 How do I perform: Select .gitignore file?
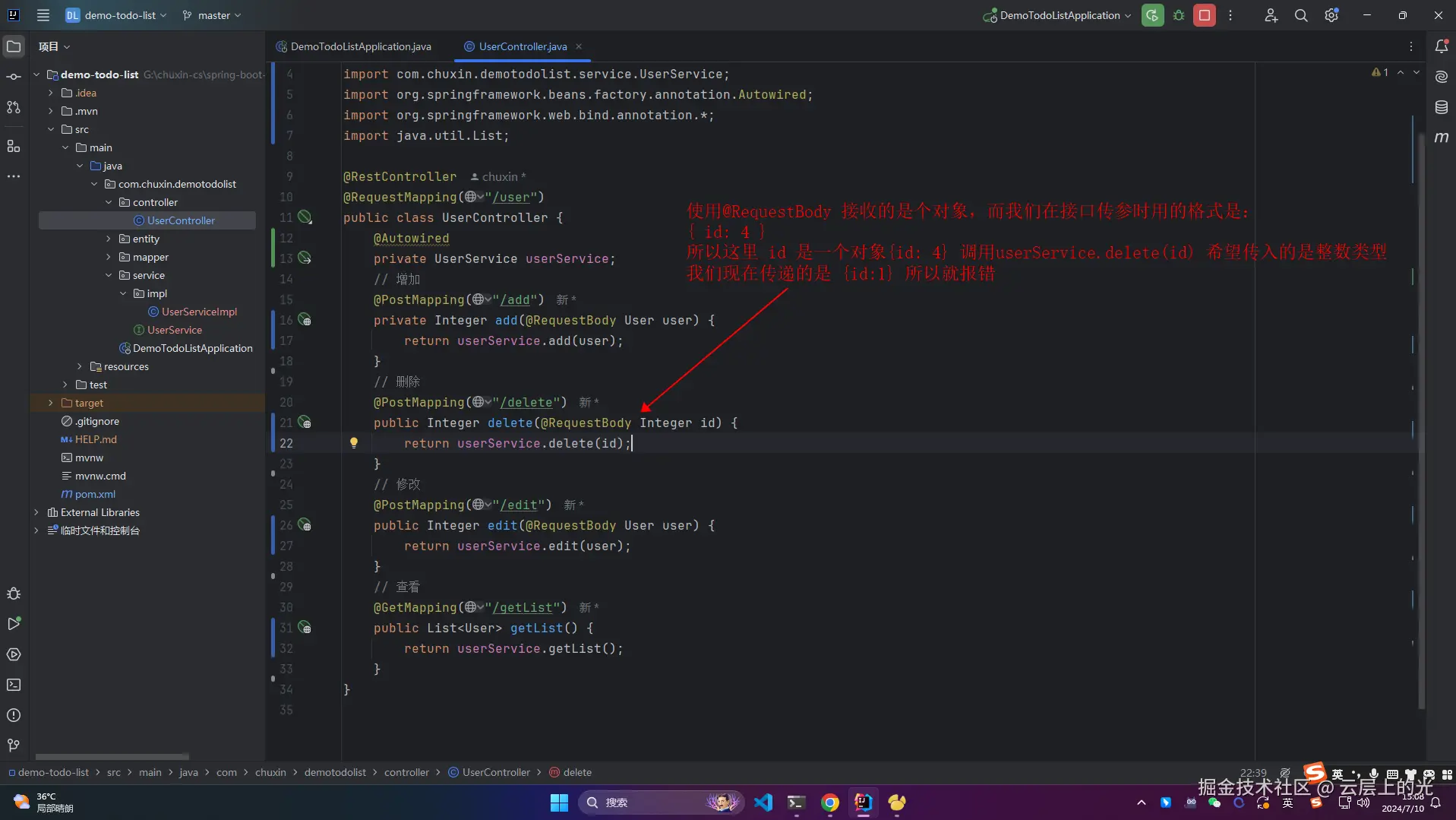96,421
